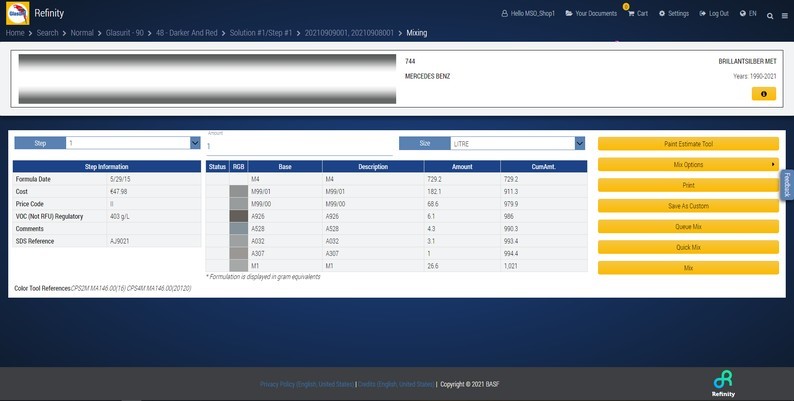This screenshot has width=794, height=401.
Task: Click the M99/00 RGB swatch
Action: (239, 204)
